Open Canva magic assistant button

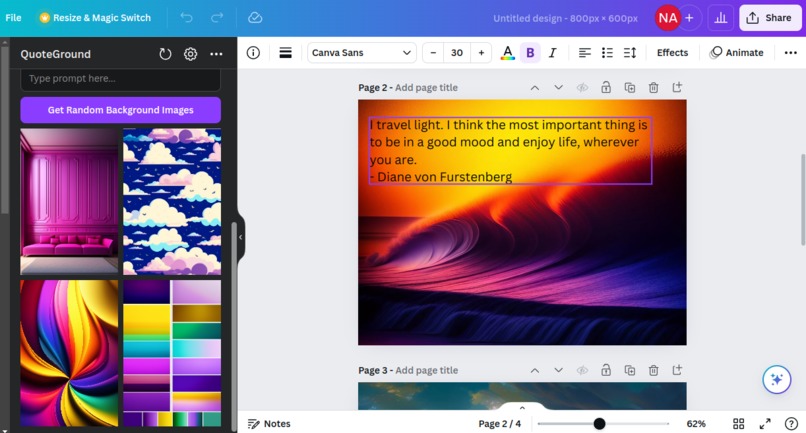[776, 380]
